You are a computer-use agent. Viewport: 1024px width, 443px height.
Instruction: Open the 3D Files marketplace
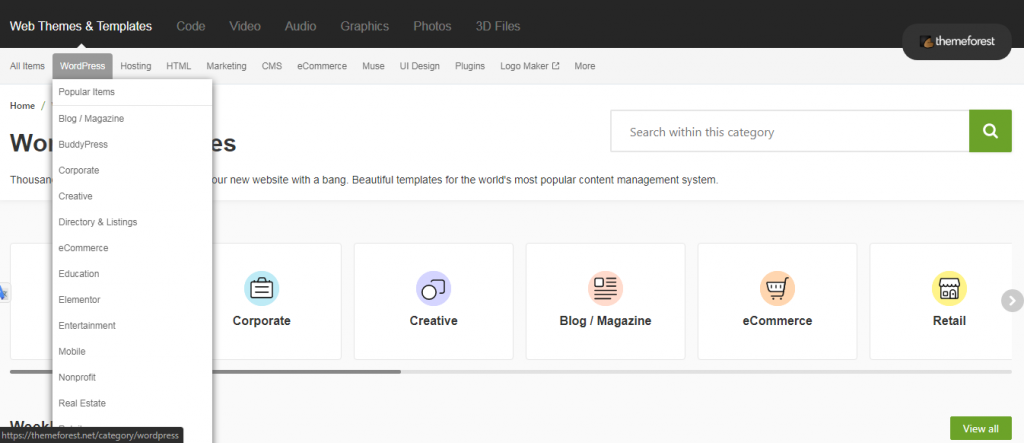pyautogui.click(x=498, y=26)
